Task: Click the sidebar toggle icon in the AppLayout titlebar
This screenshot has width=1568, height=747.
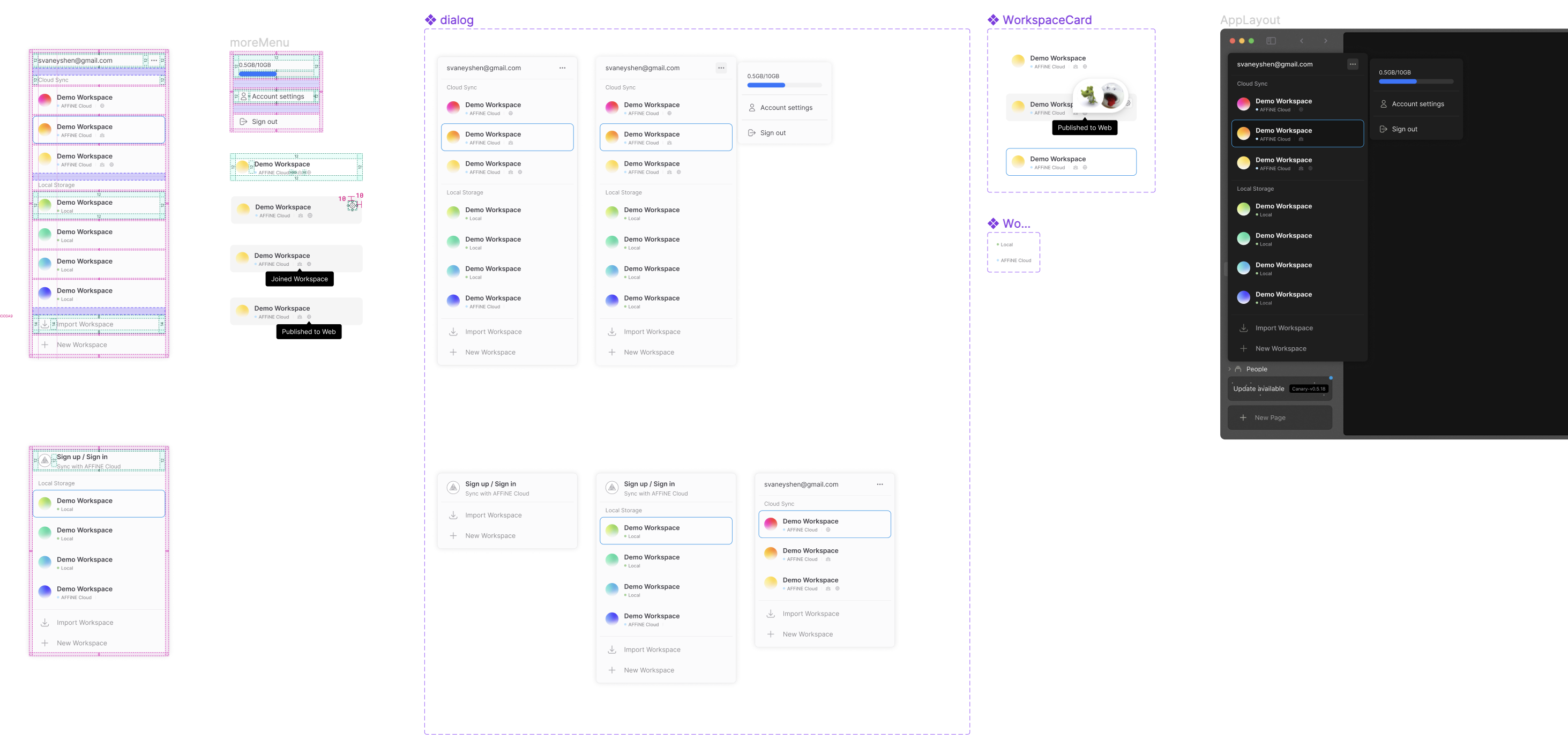Action: 1272,41
